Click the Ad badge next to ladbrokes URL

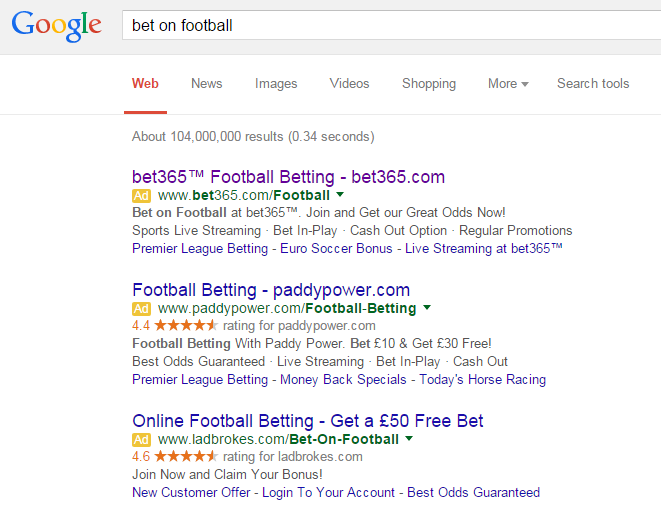[141, 440]
